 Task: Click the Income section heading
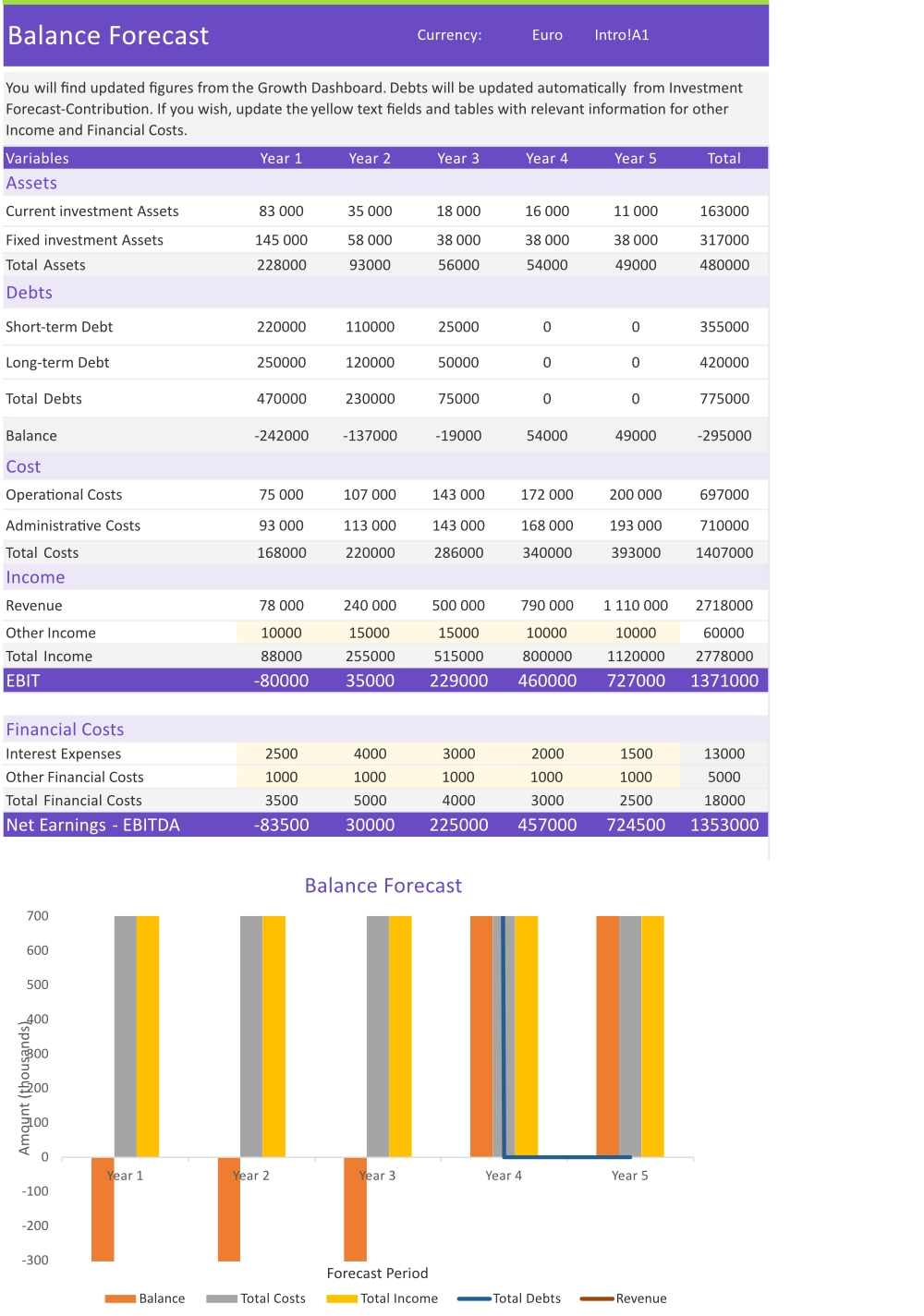click(35, 577)
